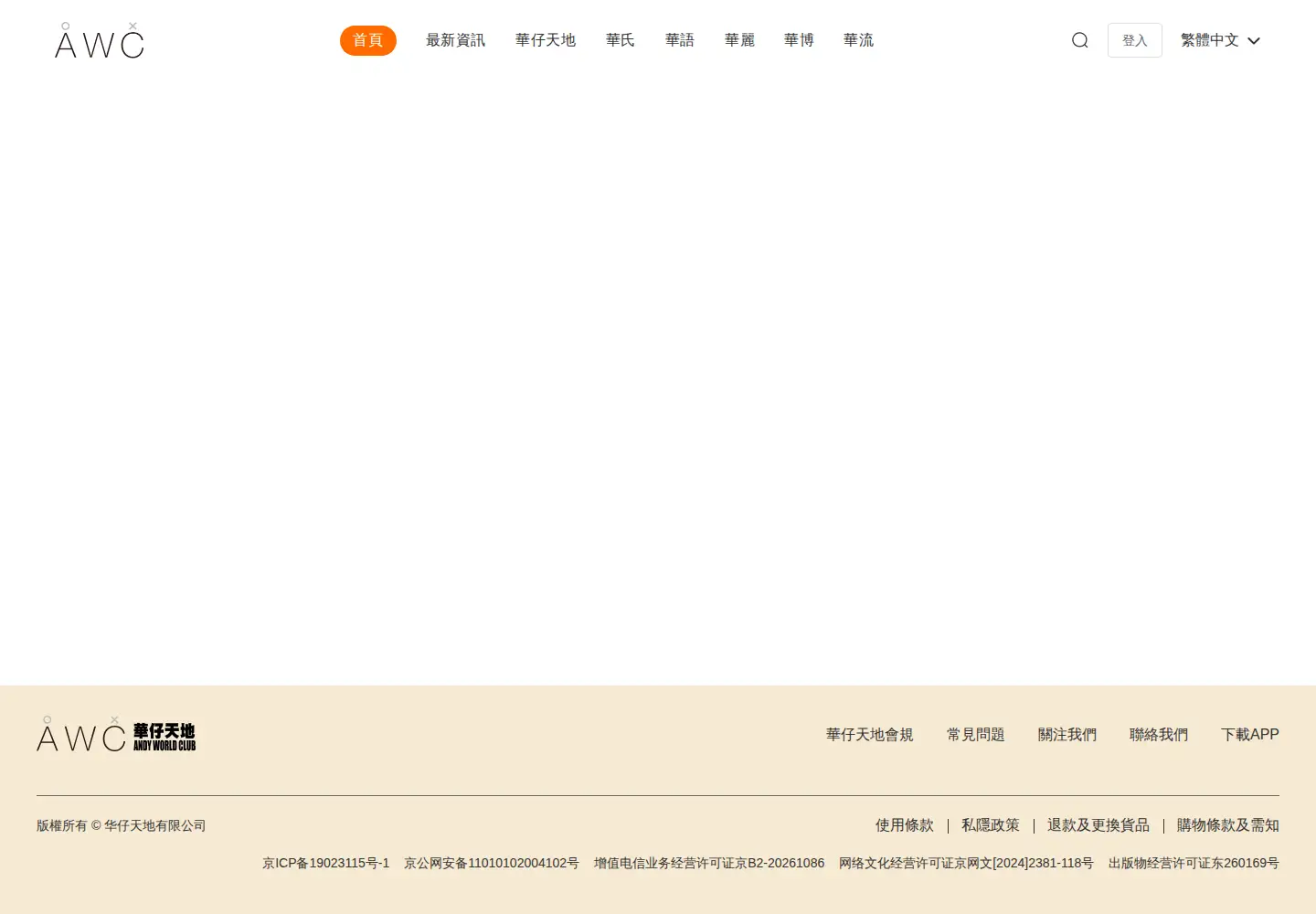This screenshot has height=914, width=1316.
Task: Click the 网络文化经营许可证京网文[2024]2381-118号 text
Action: [x=967, y=863]
